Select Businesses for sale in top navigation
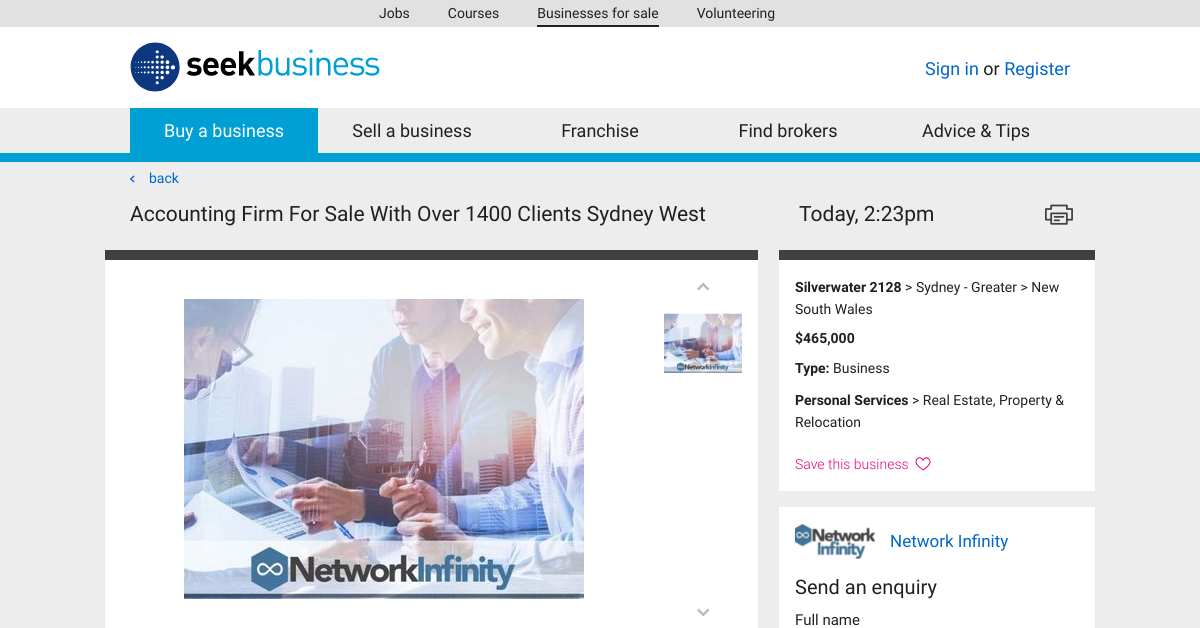Screen dimensions: 1200x628 597,13
